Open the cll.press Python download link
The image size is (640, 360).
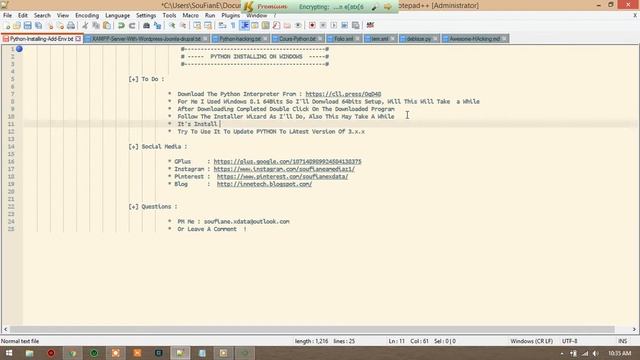click(343, 94)
